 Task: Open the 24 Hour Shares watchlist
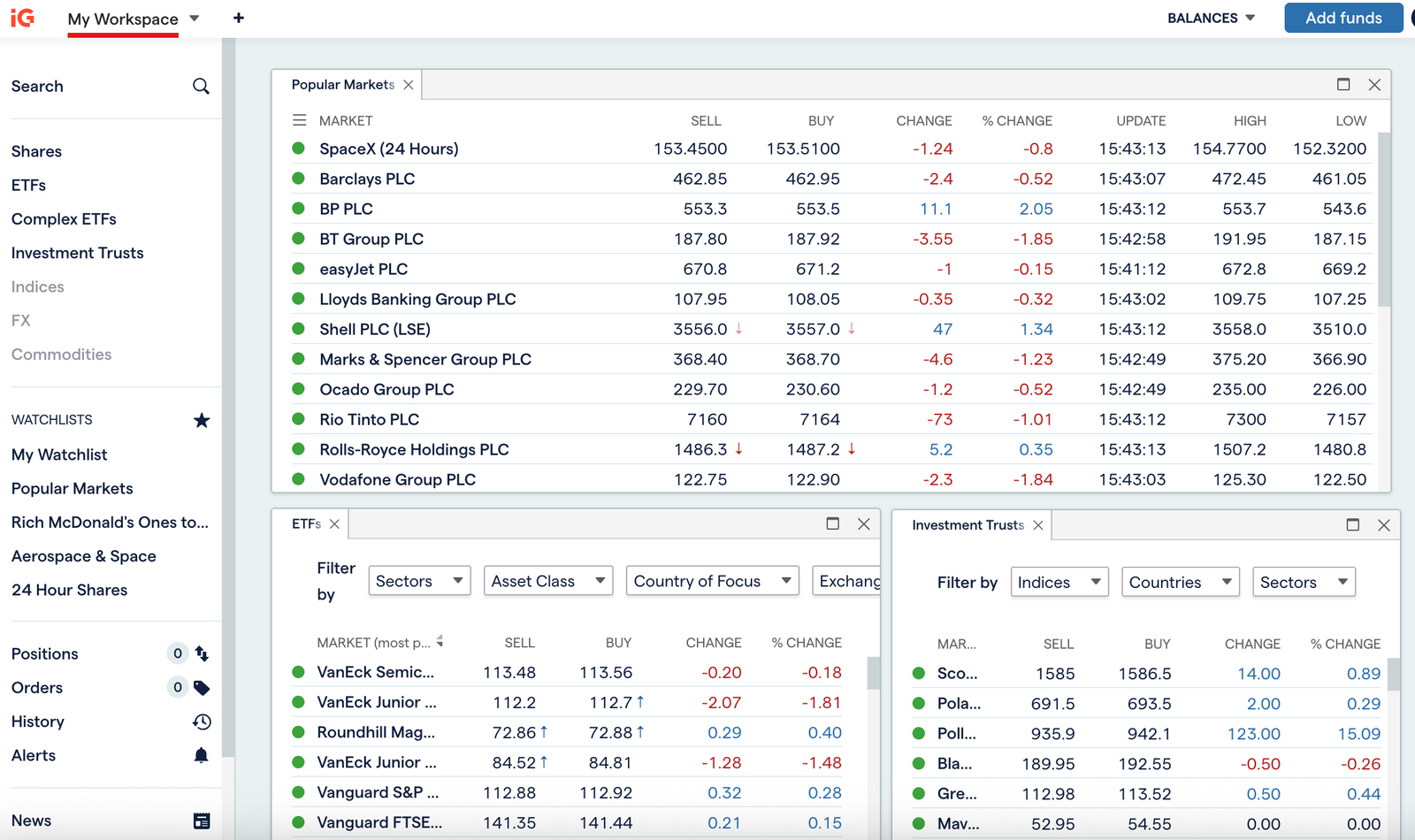click(69, 590)
